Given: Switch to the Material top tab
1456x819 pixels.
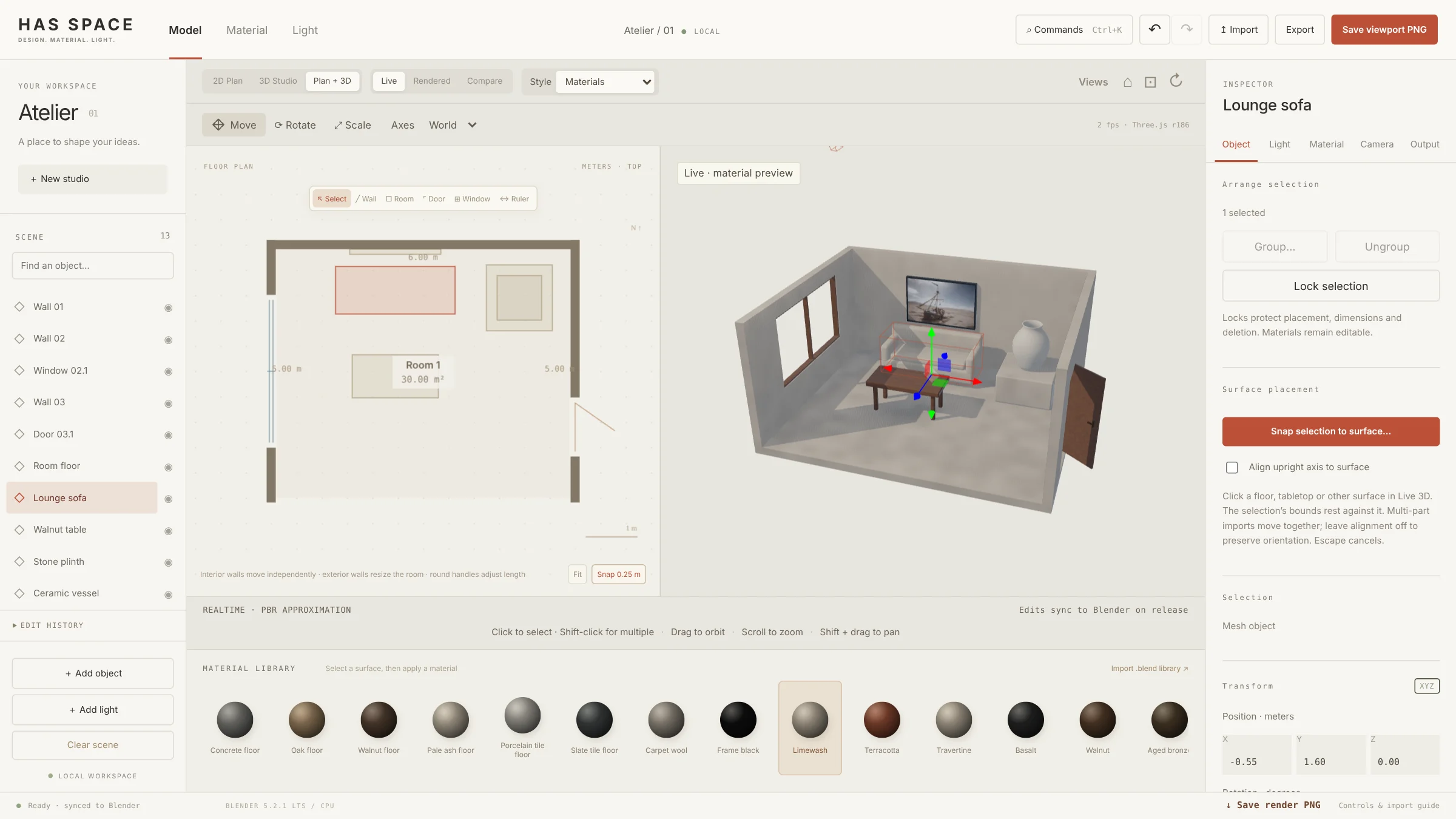Looking at the screenshot, I should pyautogui.click(x=246, y=30).
